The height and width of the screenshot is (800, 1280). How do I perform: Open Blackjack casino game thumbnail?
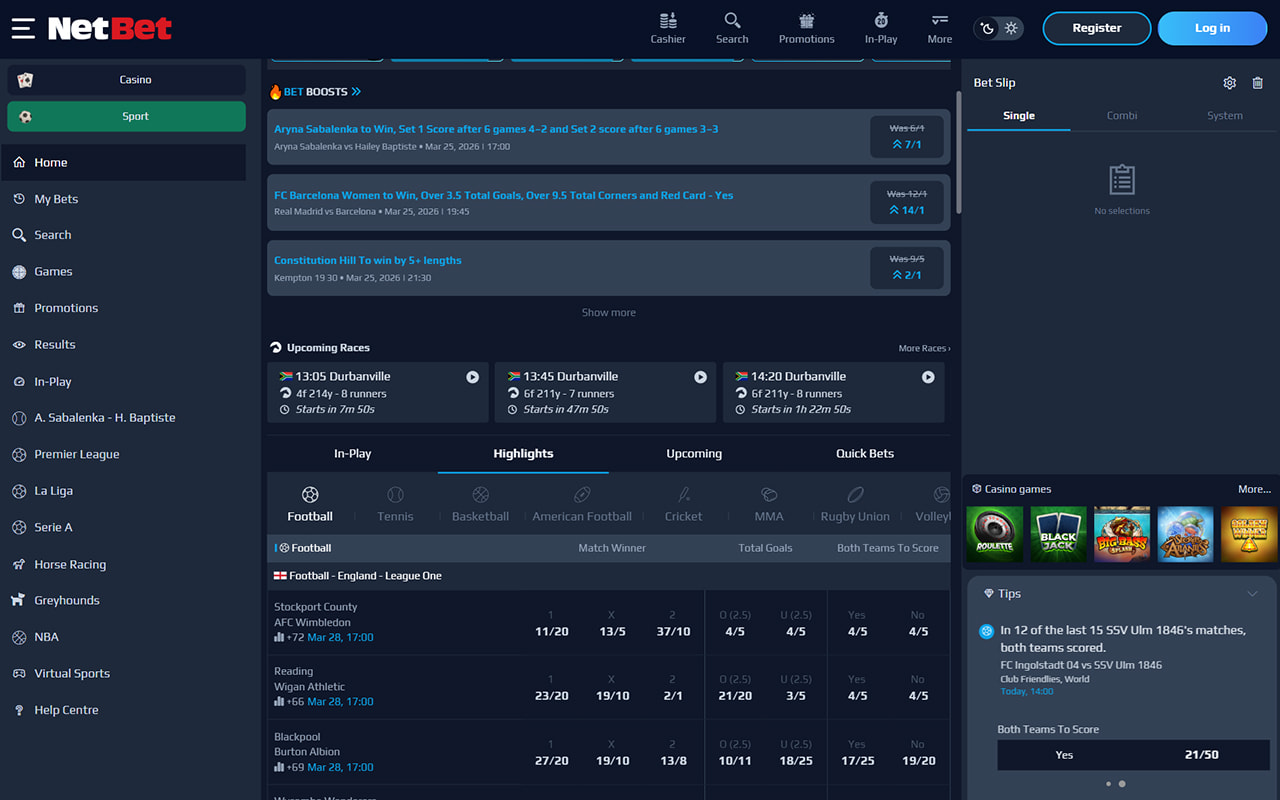(1058, 534)
